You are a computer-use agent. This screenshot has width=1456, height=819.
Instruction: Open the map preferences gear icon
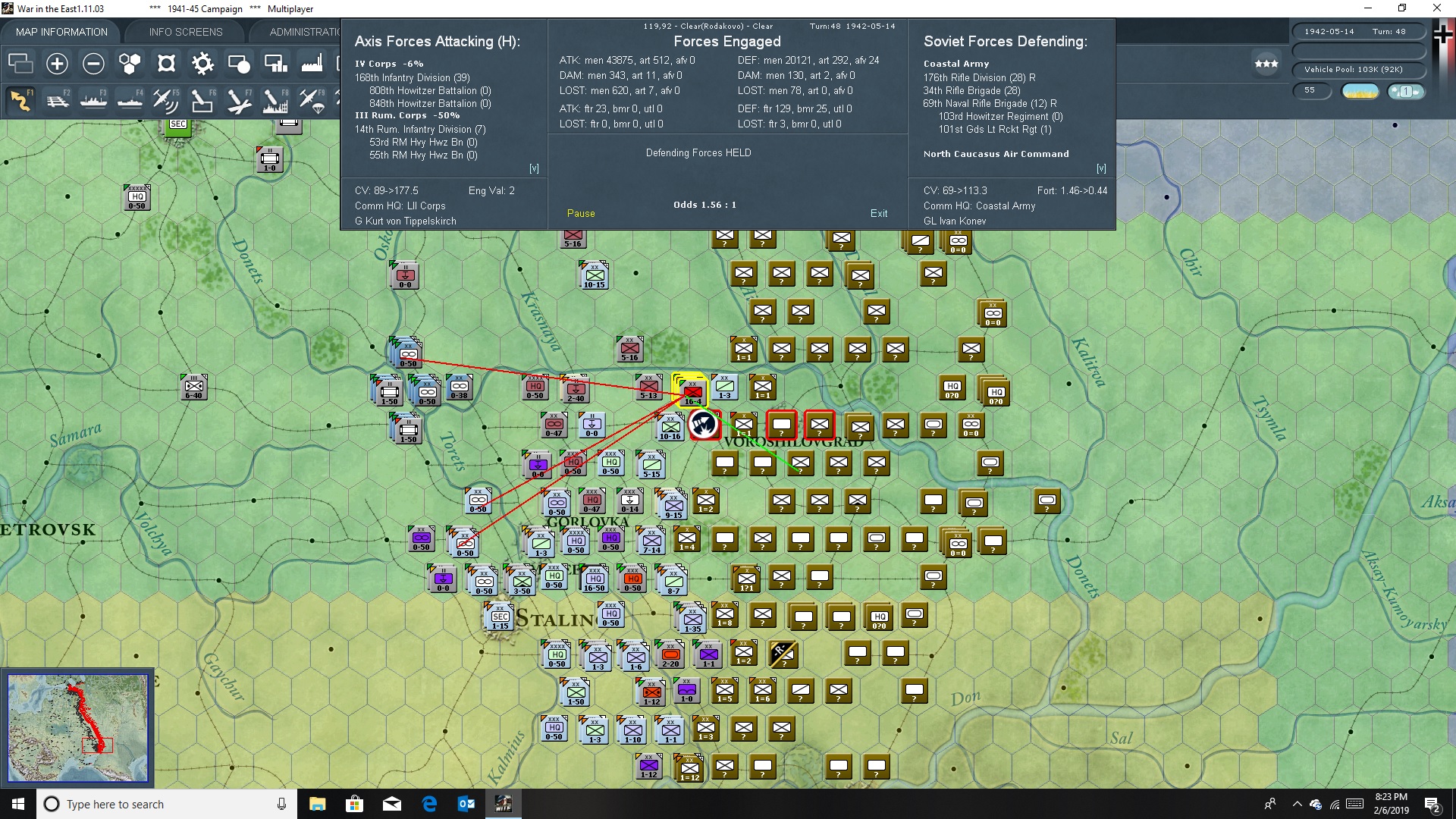tap(202, 64)
